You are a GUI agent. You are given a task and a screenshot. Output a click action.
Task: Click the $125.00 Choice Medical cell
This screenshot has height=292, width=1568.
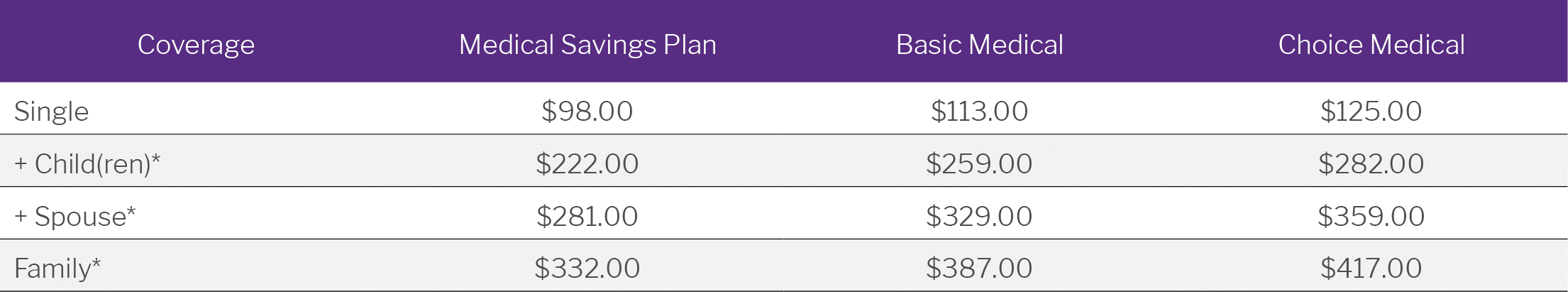click(1371, 112)
